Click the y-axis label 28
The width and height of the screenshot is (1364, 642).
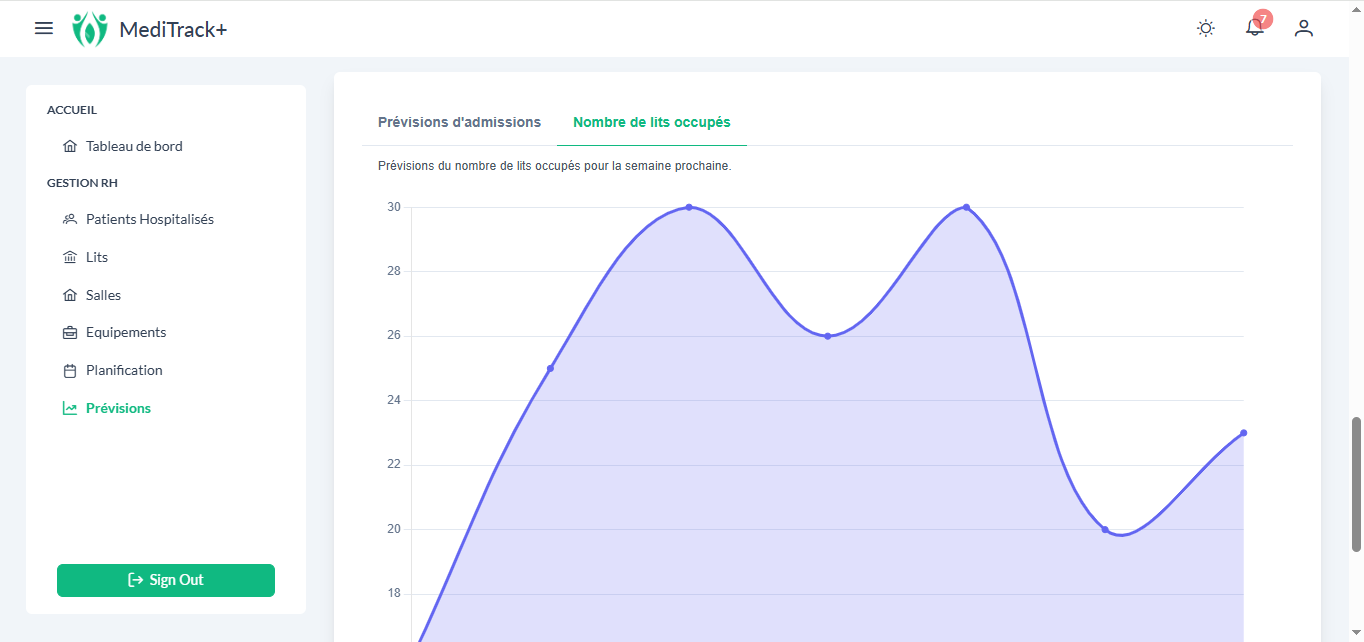pos(394,271)
